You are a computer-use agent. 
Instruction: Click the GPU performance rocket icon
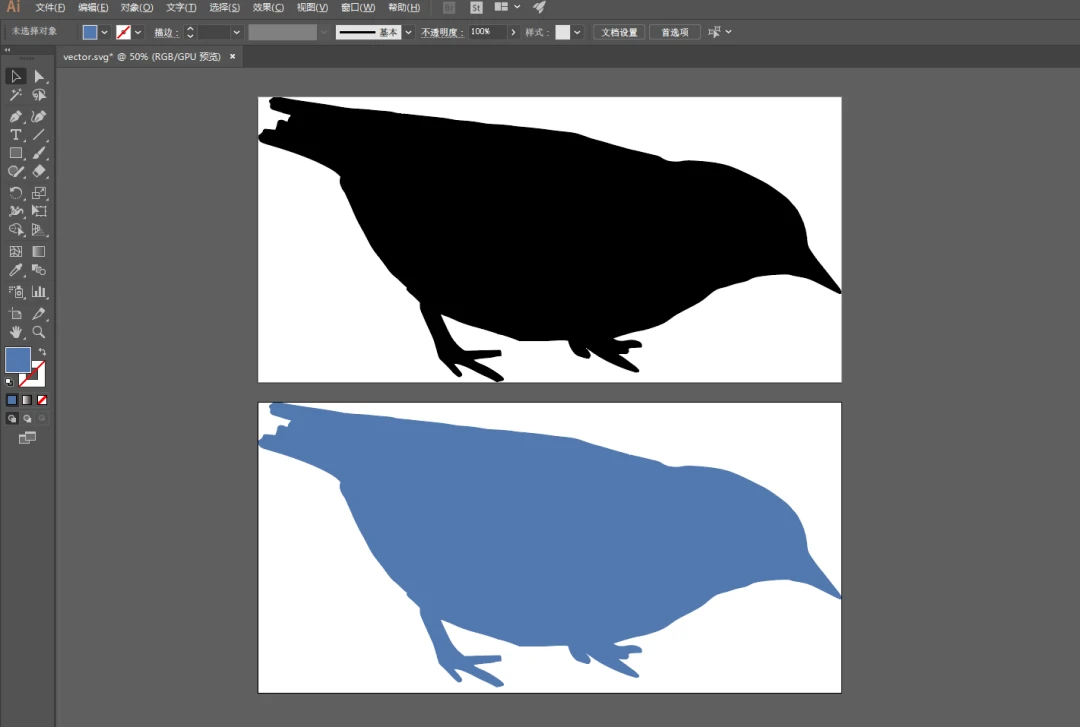click(539, 8)
